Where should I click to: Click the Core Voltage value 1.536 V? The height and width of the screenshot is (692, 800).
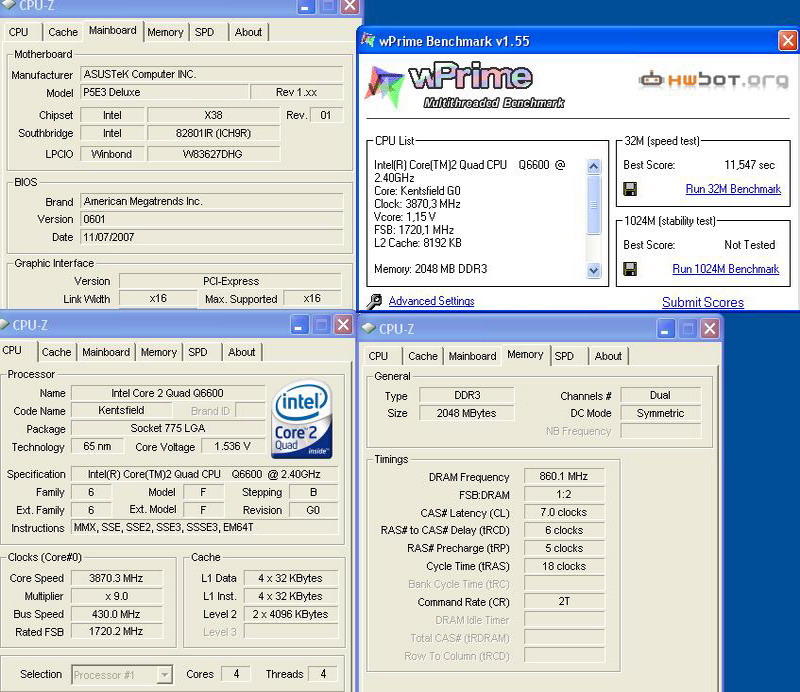click(x=232, y=447)
